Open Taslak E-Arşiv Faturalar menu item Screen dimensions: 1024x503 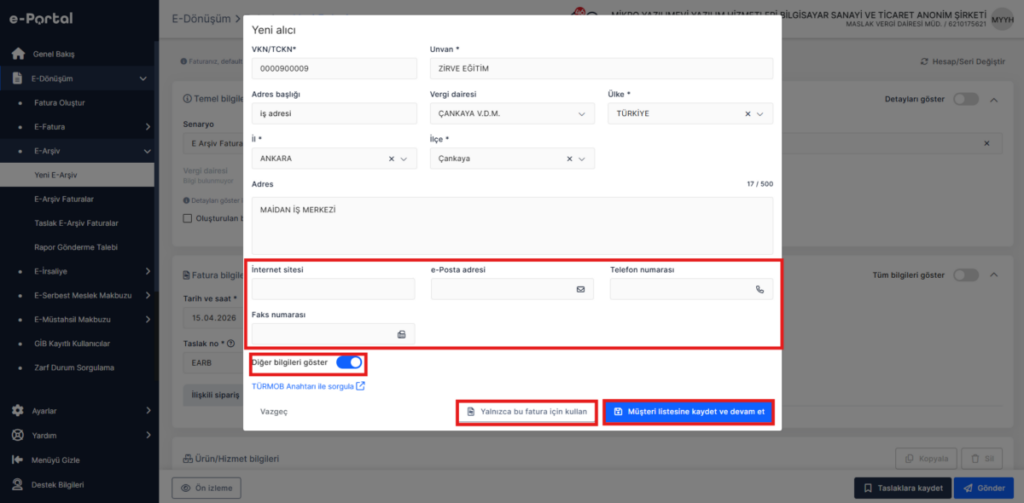pyautogui.click(x=76, y=223)
